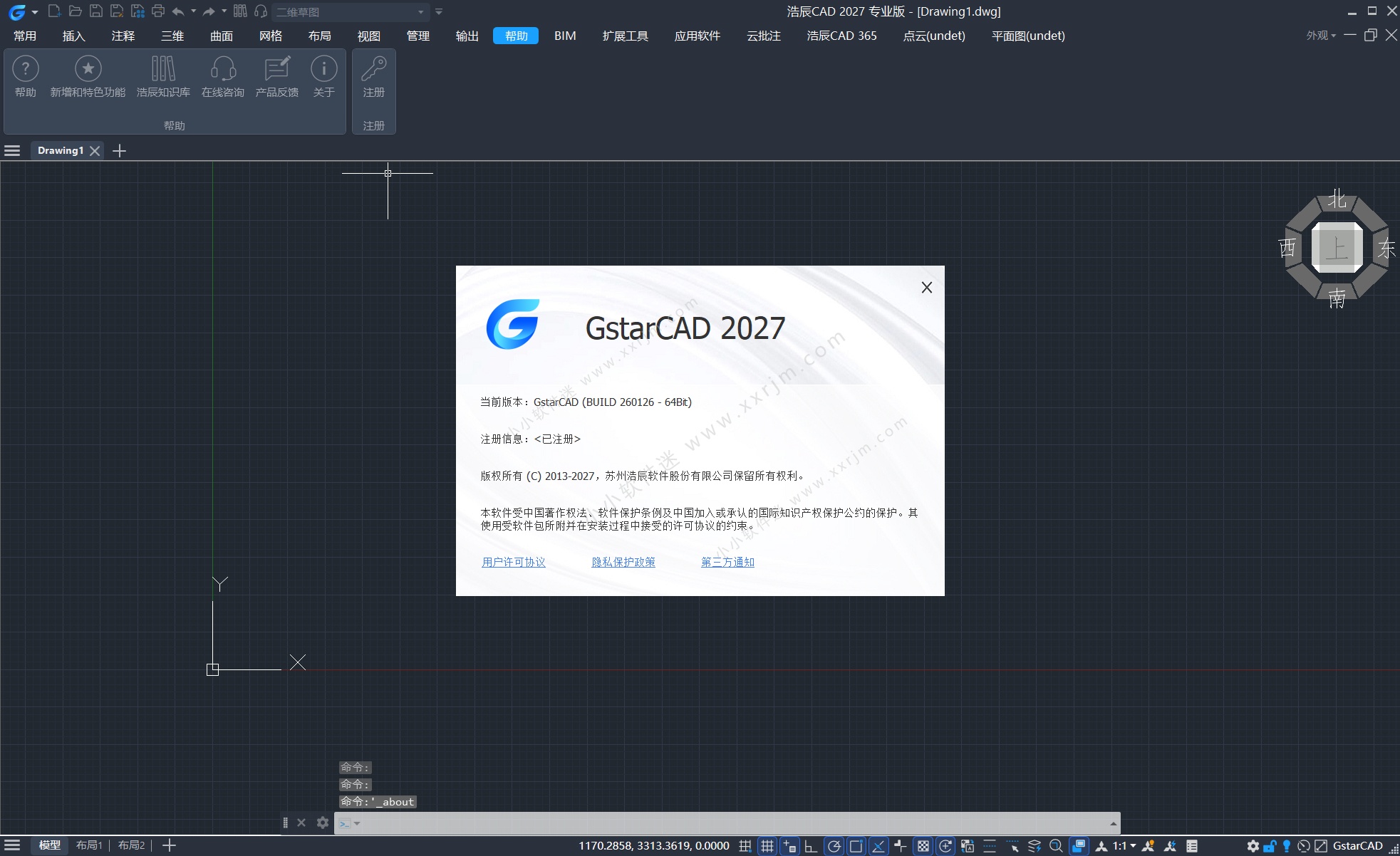The width and height of the screenshot is (1400, 856).
Task: Click the 上 face of the view cube
Action: [x=1337, y=248]
